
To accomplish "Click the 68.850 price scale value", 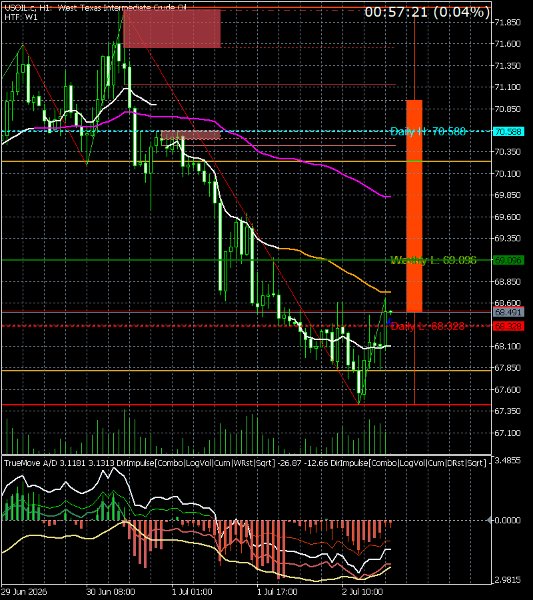I will click(x=507, y=282).
